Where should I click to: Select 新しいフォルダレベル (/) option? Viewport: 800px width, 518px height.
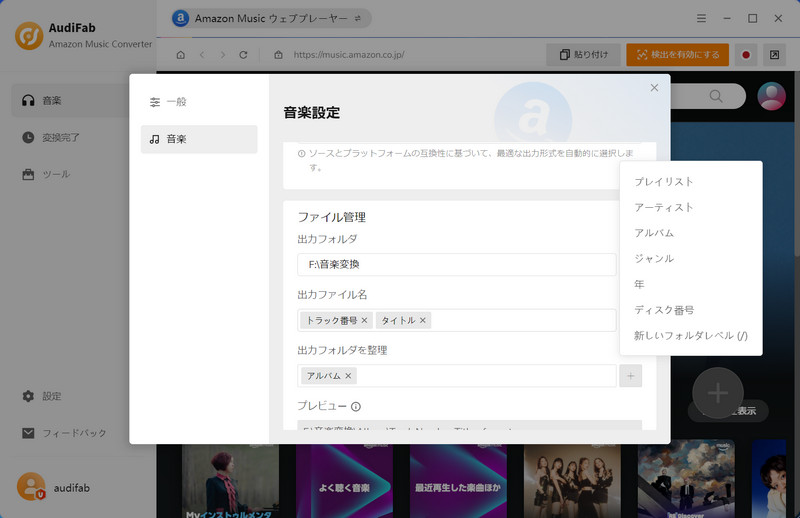point(691,335)
